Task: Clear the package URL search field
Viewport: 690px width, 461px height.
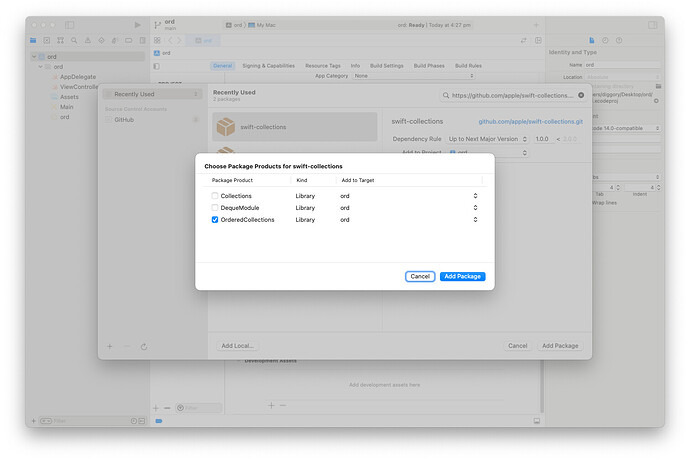Action: (x=581, y=95)
